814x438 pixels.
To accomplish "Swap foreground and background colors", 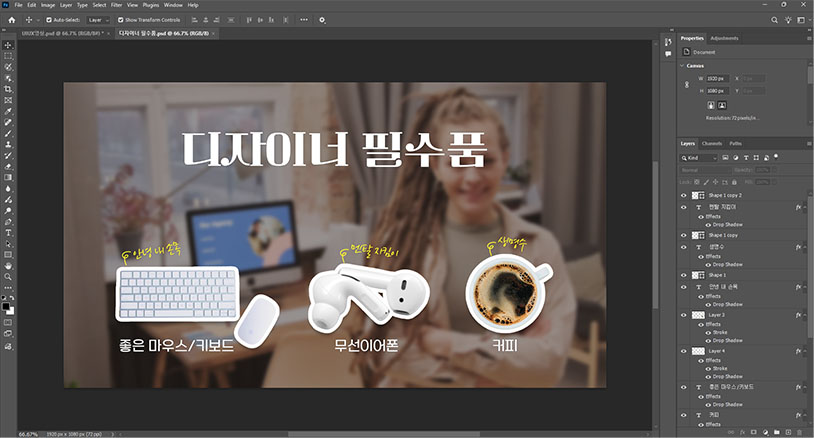I will pyautogui.click(x=12, y=298).
